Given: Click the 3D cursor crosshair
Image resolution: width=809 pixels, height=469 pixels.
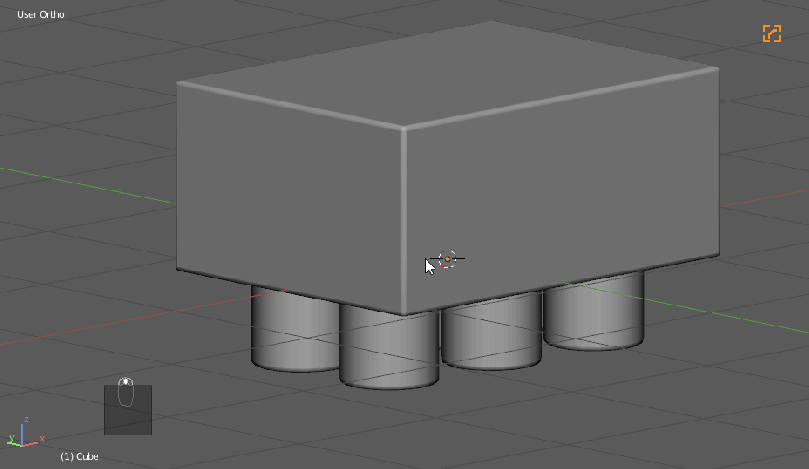Looking at the screenshot, I should (448, 259).
